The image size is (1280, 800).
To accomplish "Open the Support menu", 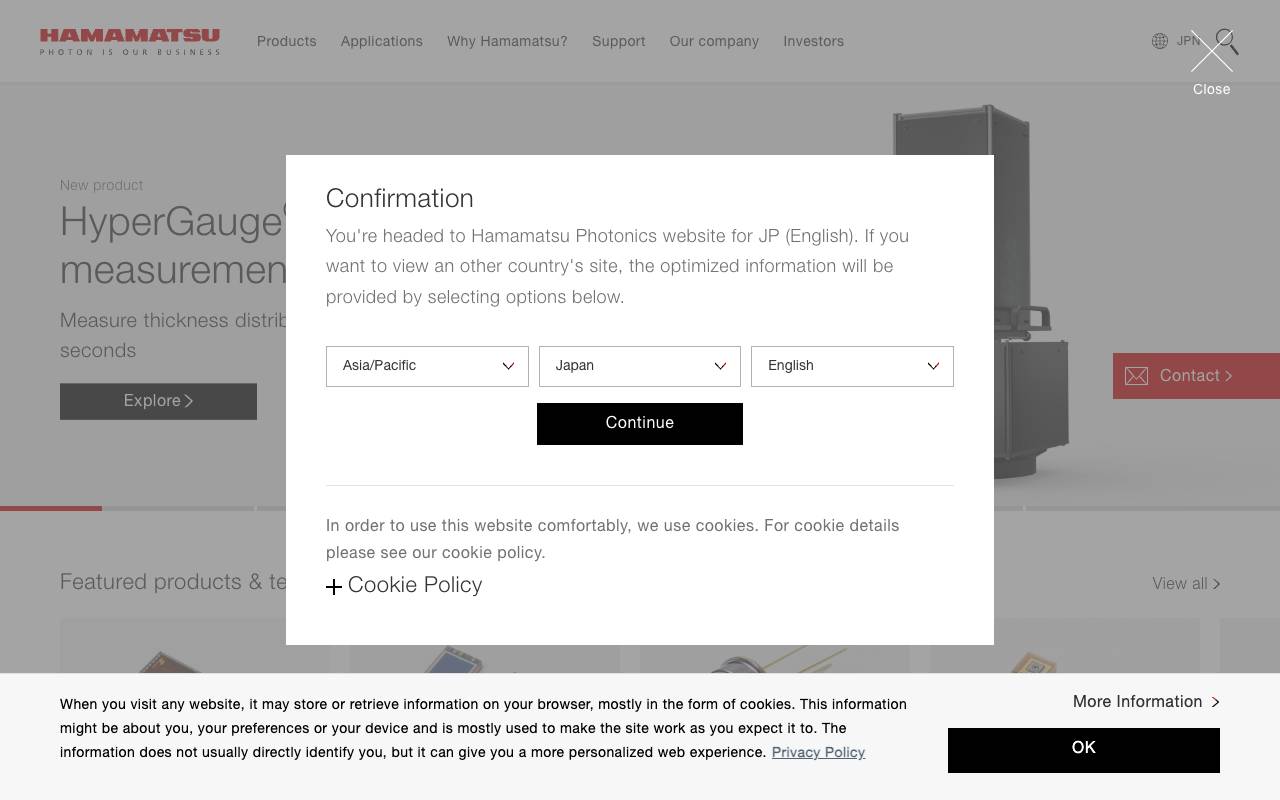I will (x=619, y=42).
